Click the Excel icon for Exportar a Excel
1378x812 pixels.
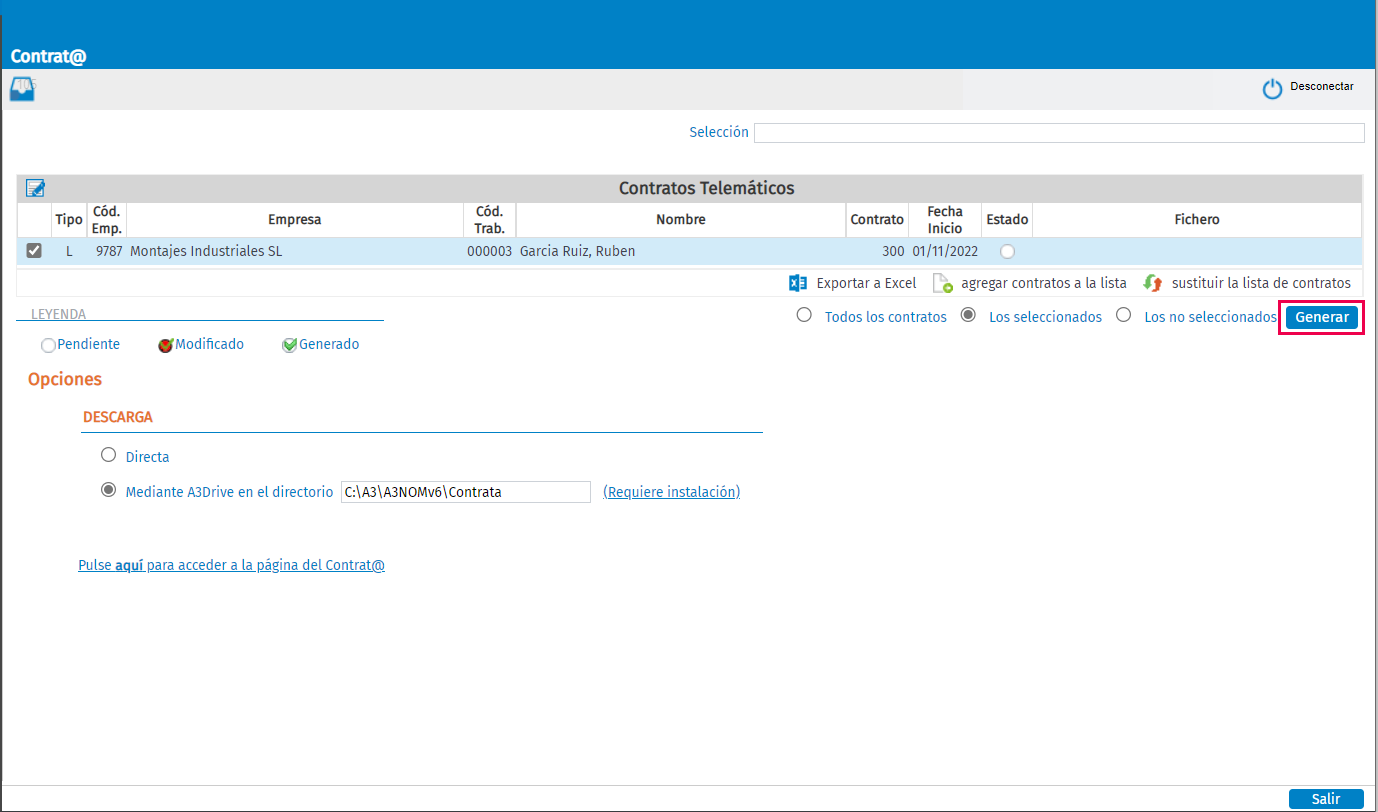pyautogui.click(x=798, y=283)
